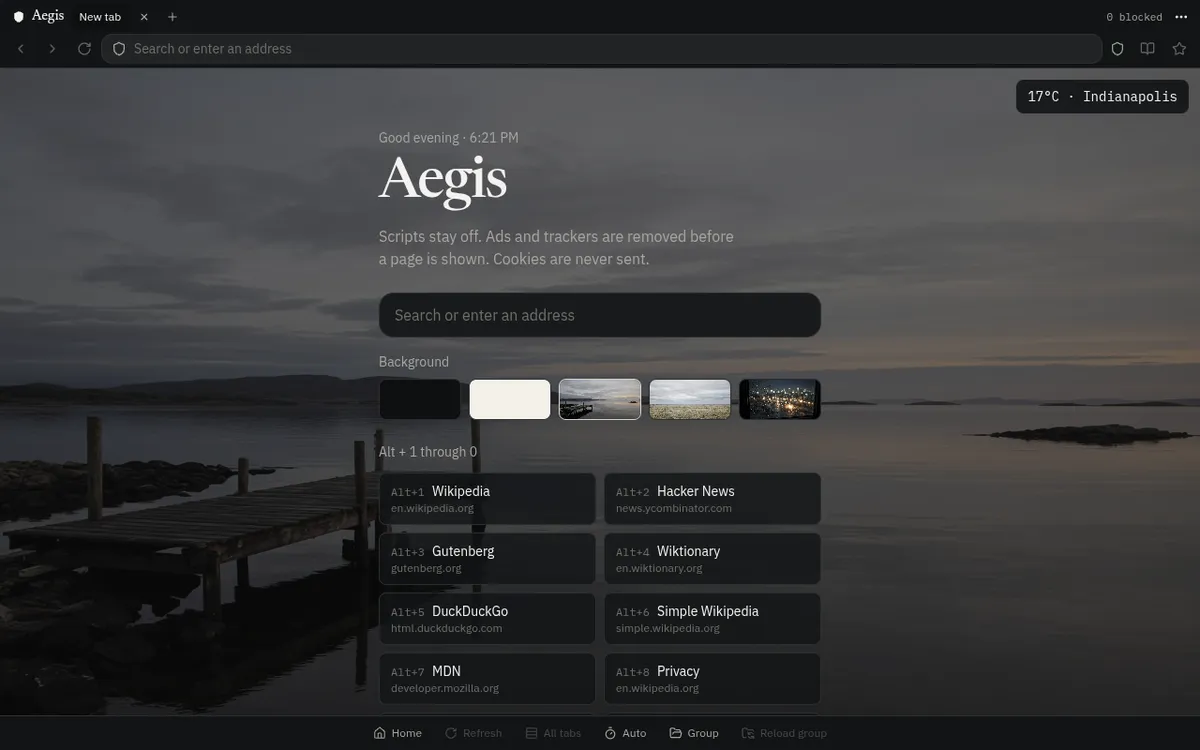
Task: Open the Hacker News shortcut tile
Action: coord(712,498)
